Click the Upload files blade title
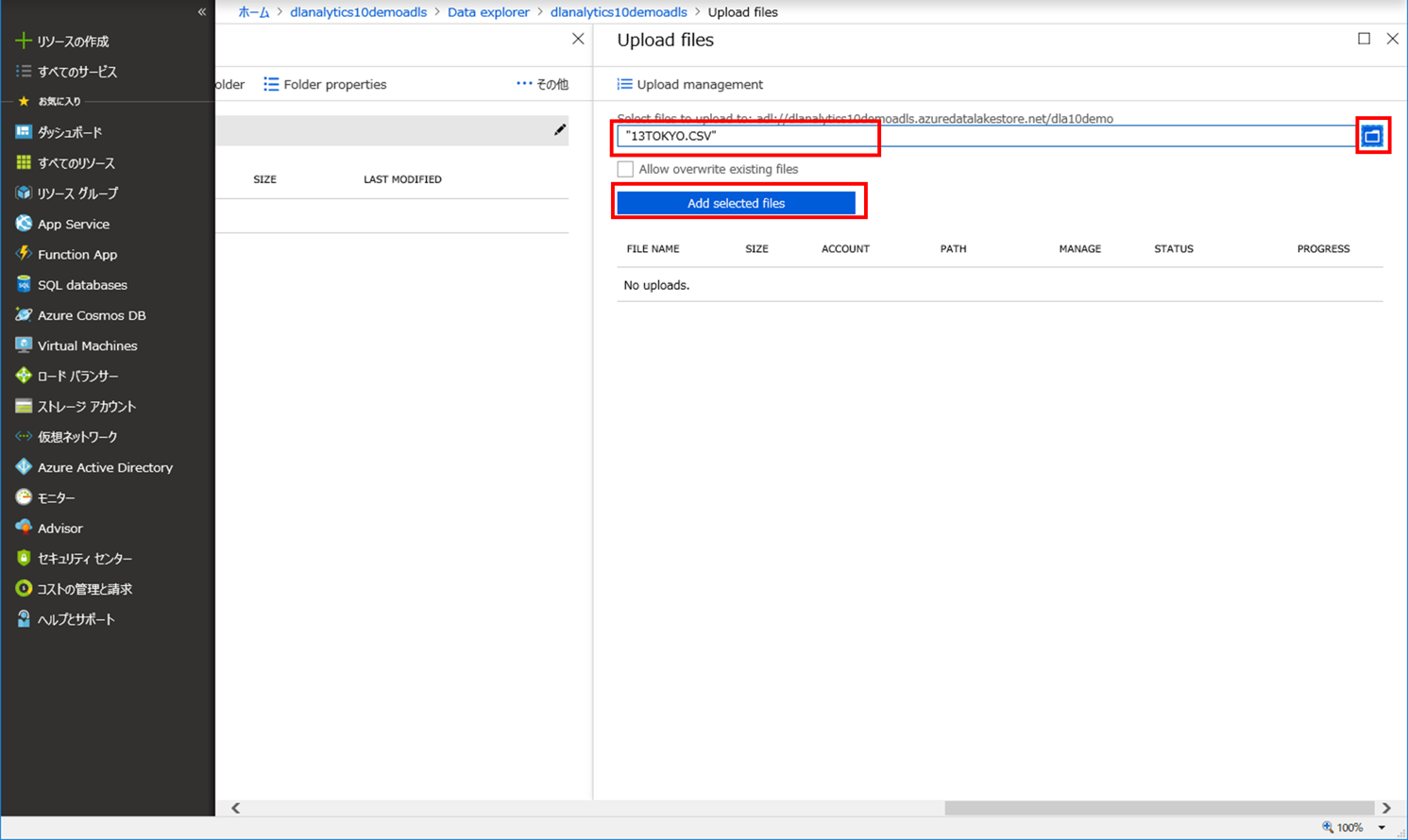 665,40
